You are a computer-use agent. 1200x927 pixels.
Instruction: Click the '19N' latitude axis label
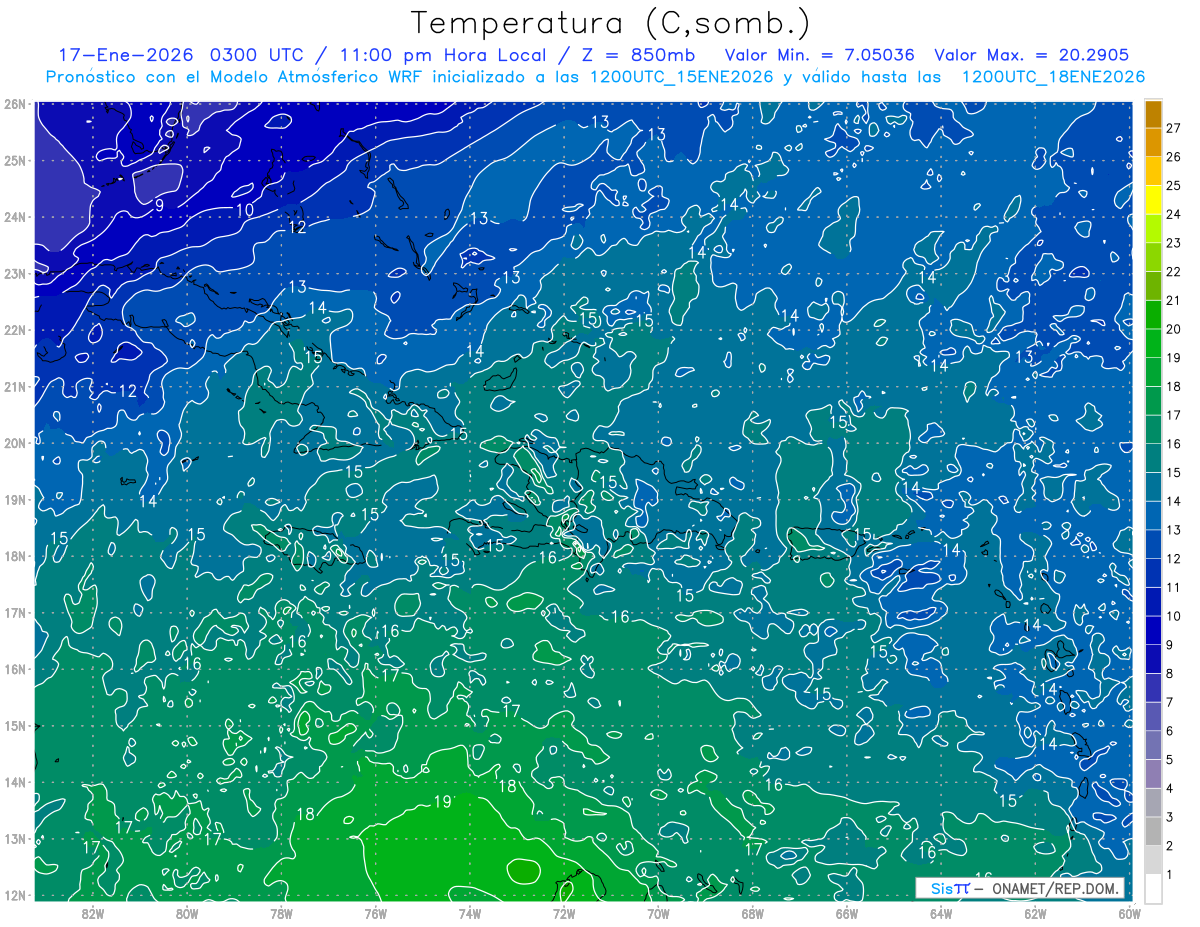pos(15,499)
